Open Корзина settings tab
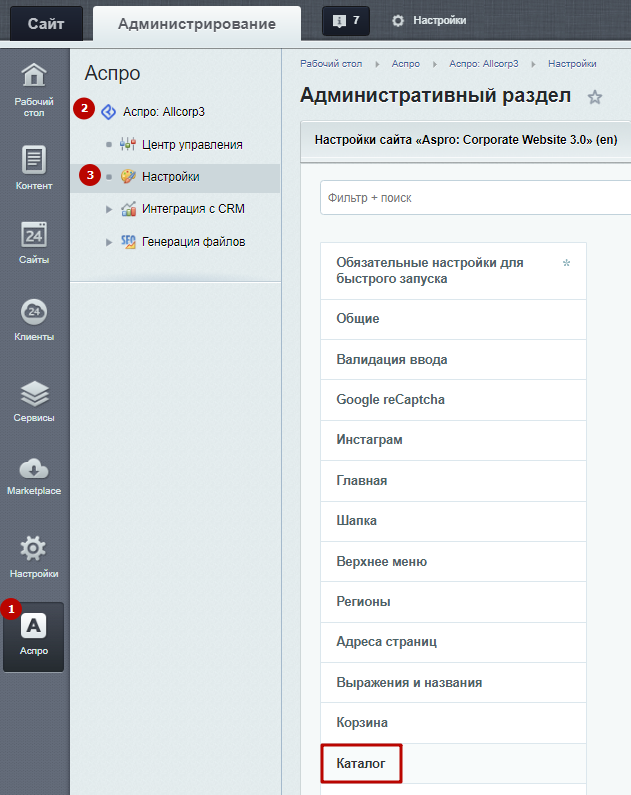 [453, 722]
